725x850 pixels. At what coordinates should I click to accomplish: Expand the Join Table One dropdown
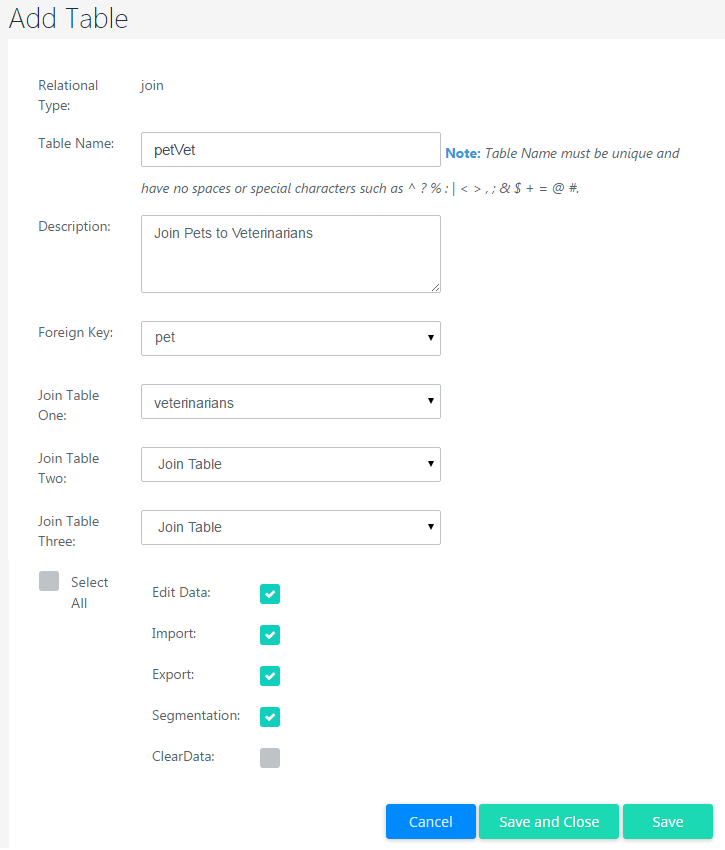click(290, 402)
